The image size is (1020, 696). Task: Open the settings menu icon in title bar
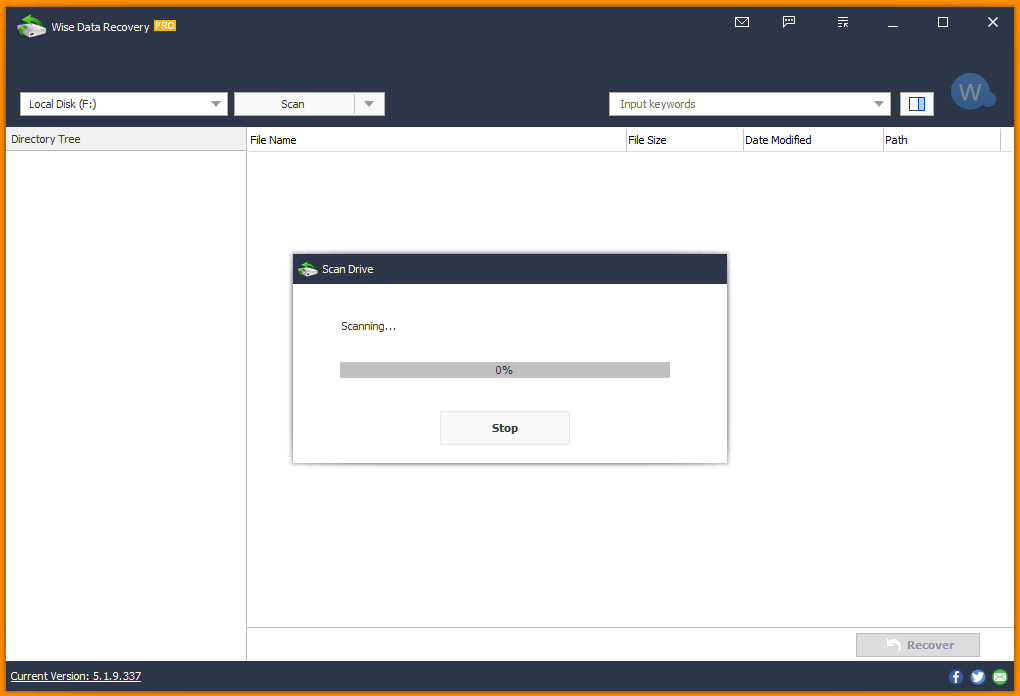coord(843,22)
